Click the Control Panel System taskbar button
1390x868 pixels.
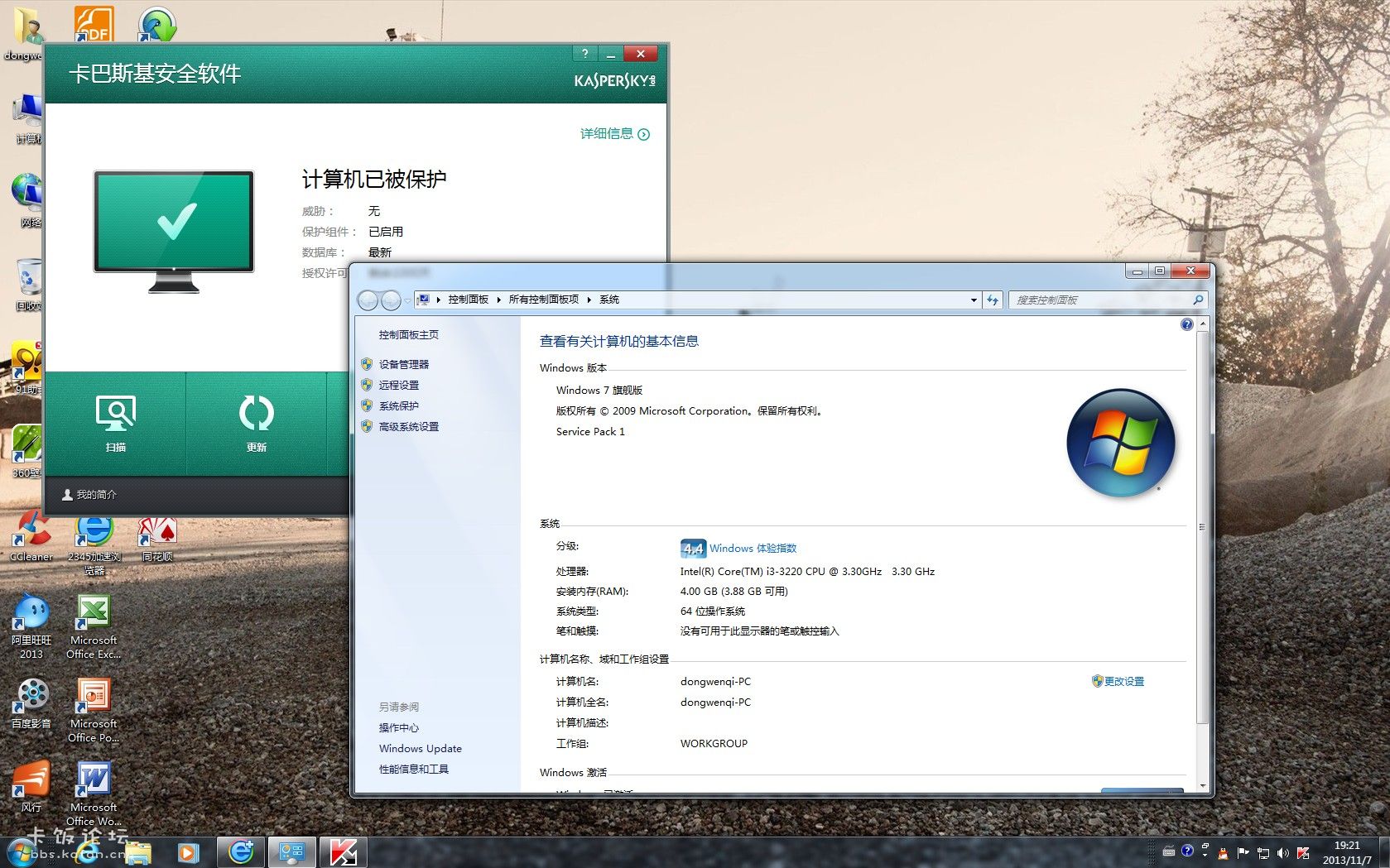click(291, 852)
